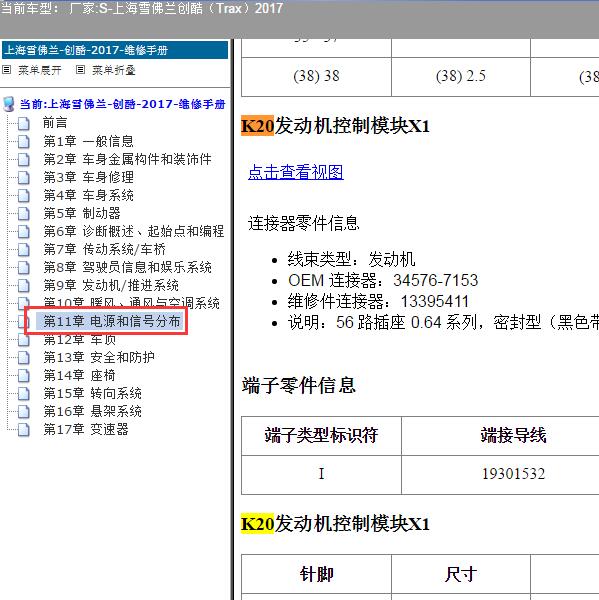
Task: Collapse all menus with 菜单折叠
Action: tap(114, 70)
